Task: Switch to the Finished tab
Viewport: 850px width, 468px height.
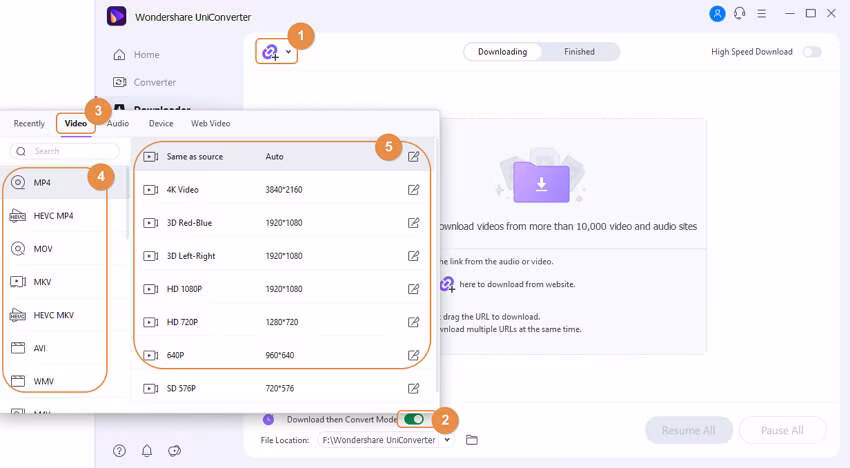Action: point(579,52)
